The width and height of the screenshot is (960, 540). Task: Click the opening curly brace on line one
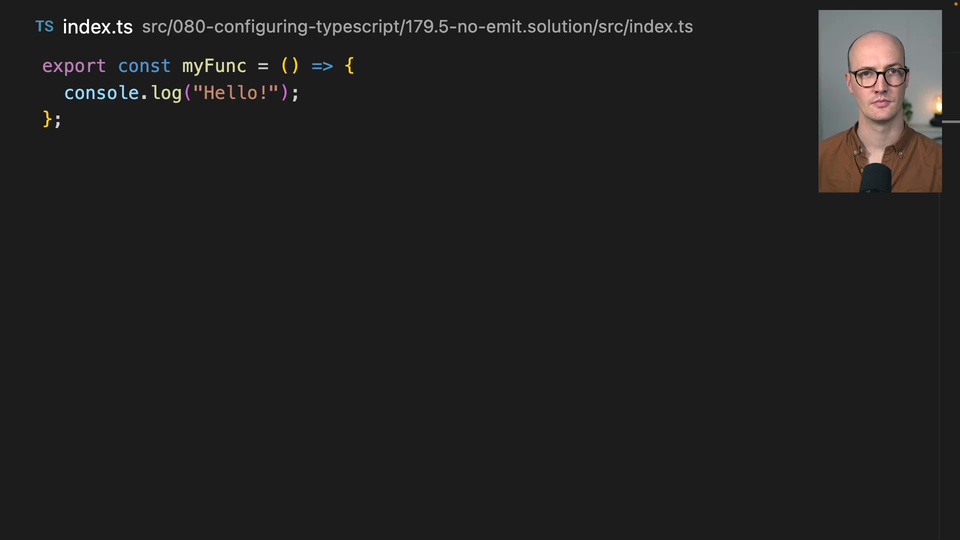349,66
